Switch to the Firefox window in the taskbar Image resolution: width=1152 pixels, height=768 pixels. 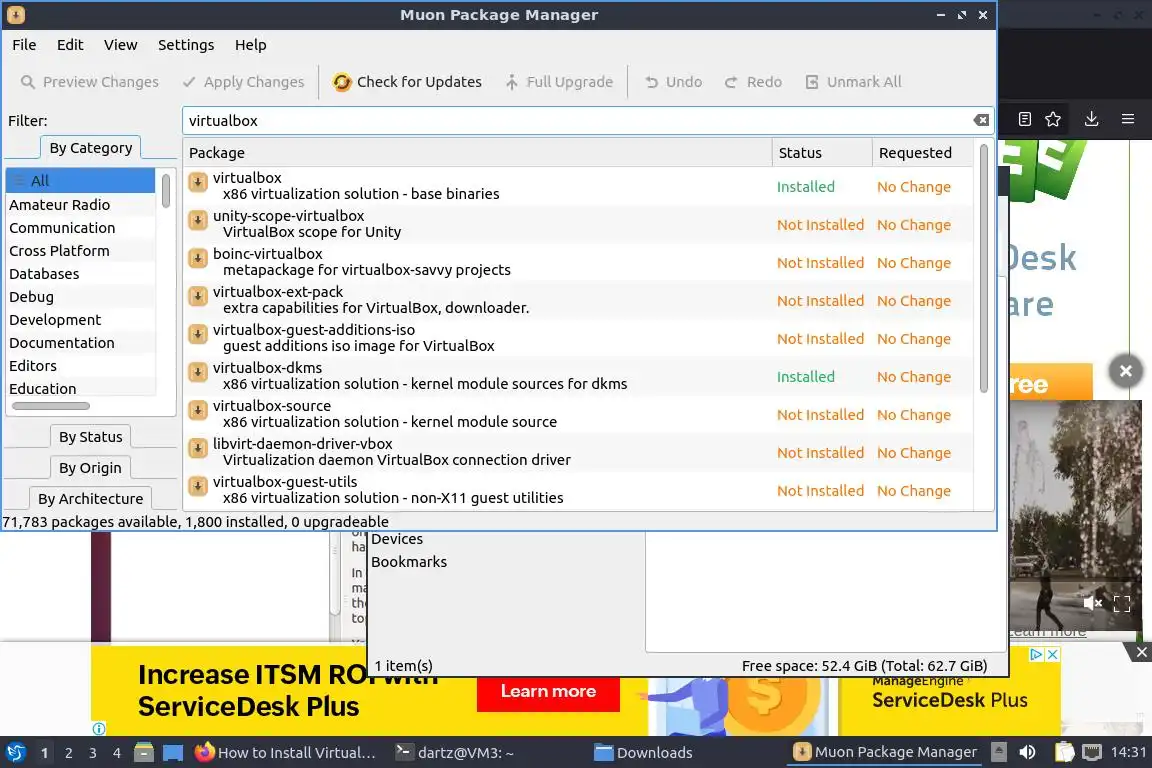[x=285, y=752]
